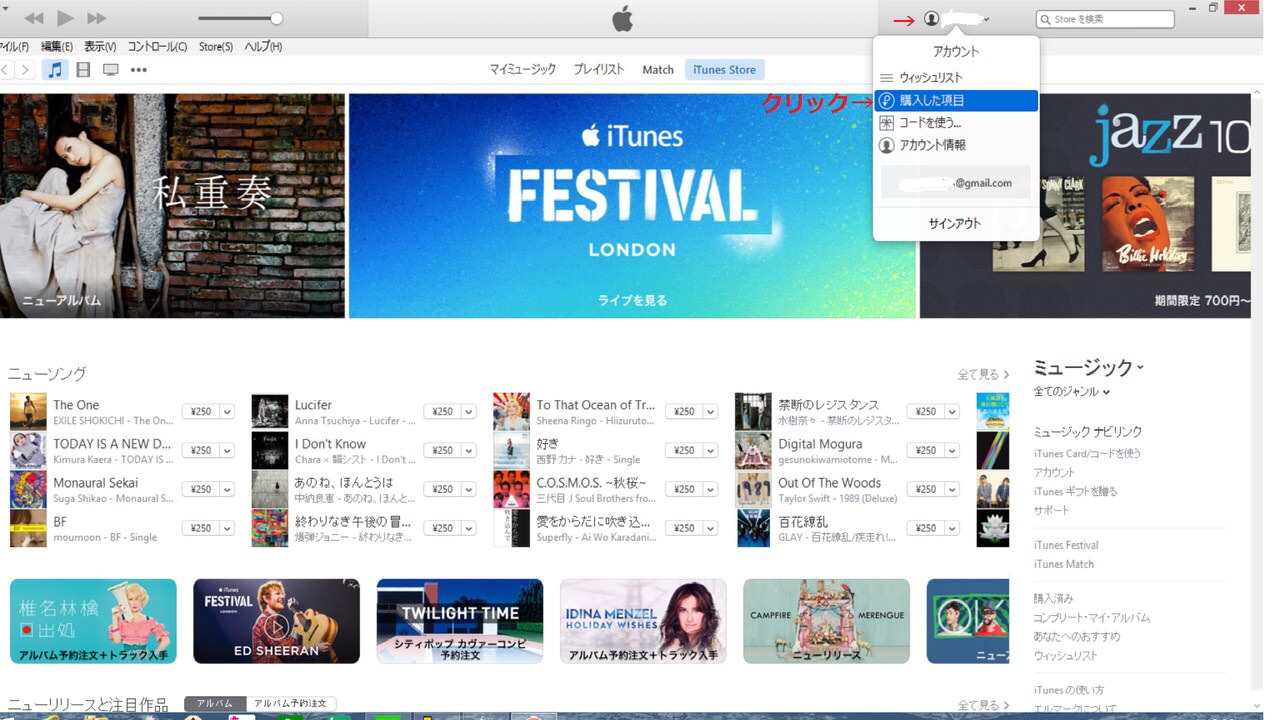Open dropdown arrow beside I Don't Know price
The width and height of the screenshot is (1280, 720).
coord(468,451)
